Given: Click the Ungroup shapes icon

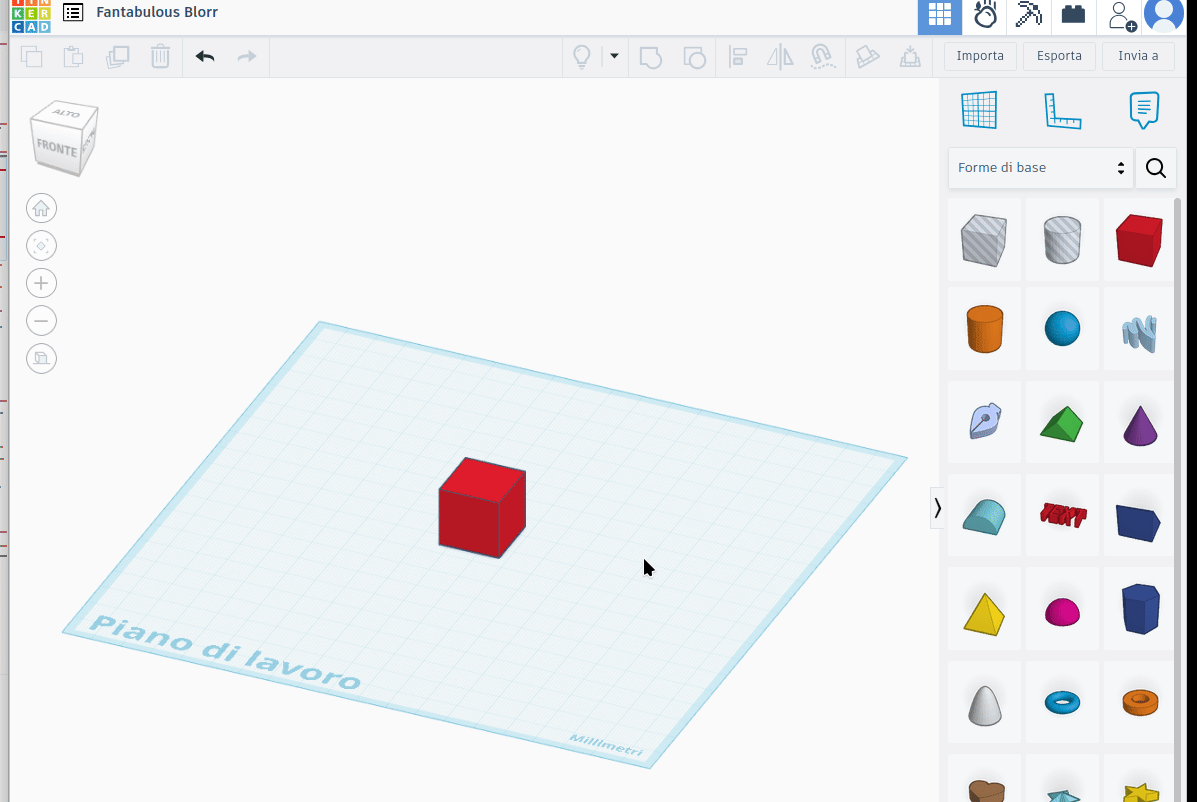Looking at the screenshot, I should point(694,57).
